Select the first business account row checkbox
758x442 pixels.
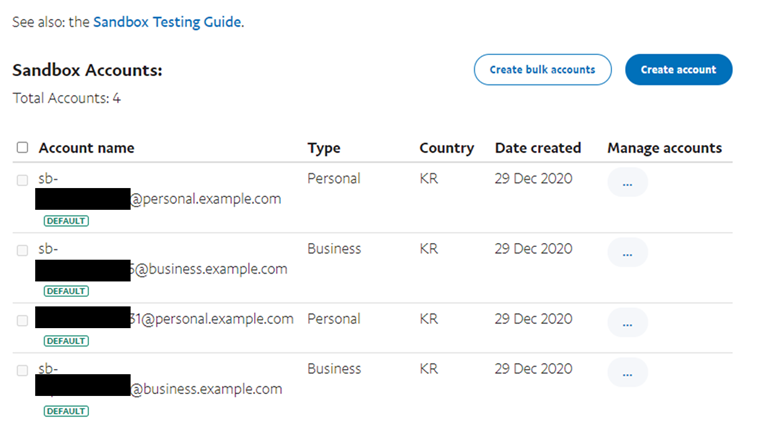pos(22,250)
